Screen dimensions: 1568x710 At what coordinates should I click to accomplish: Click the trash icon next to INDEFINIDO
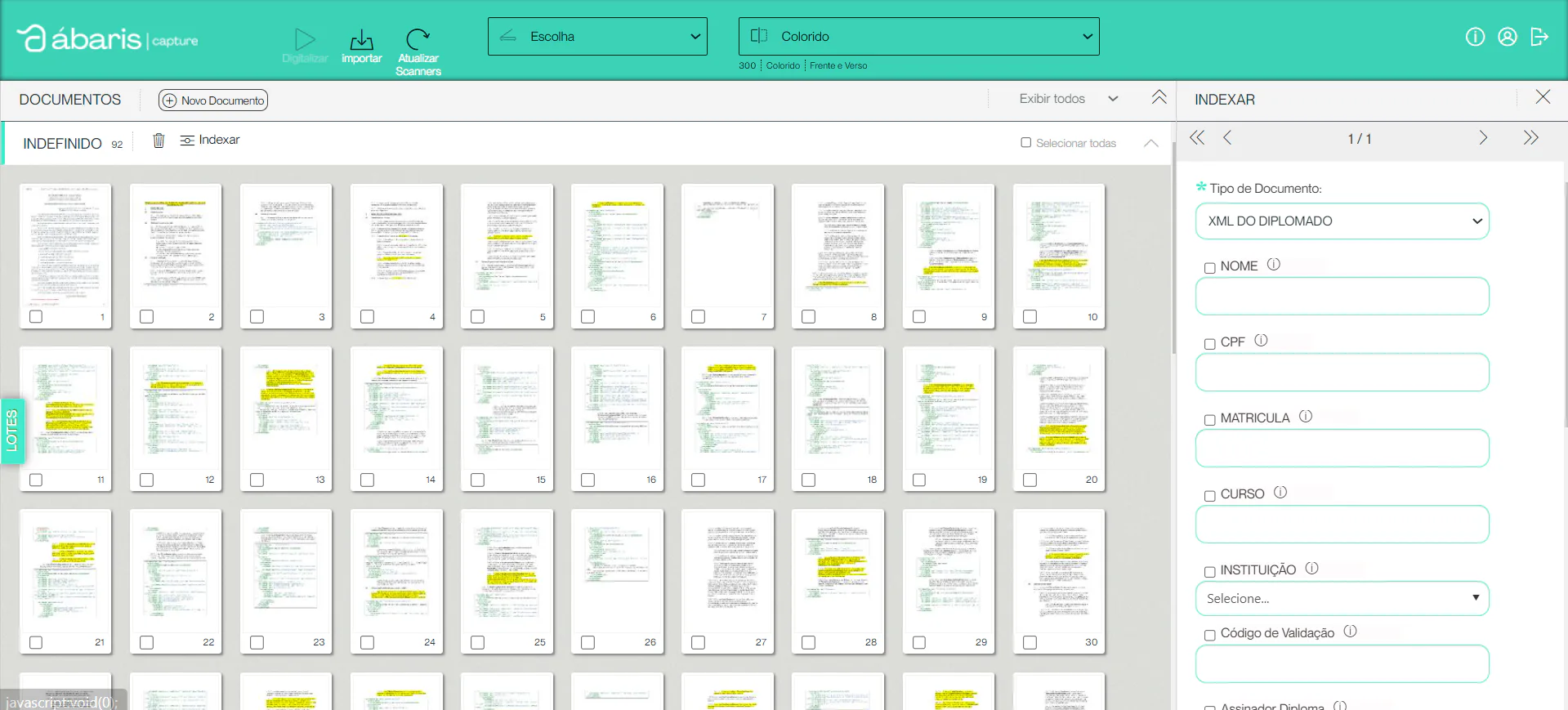[159, 141]
